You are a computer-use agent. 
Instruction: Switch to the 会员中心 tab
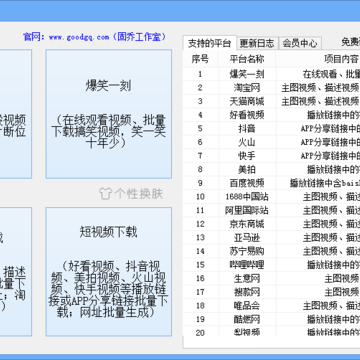point(300,43)
